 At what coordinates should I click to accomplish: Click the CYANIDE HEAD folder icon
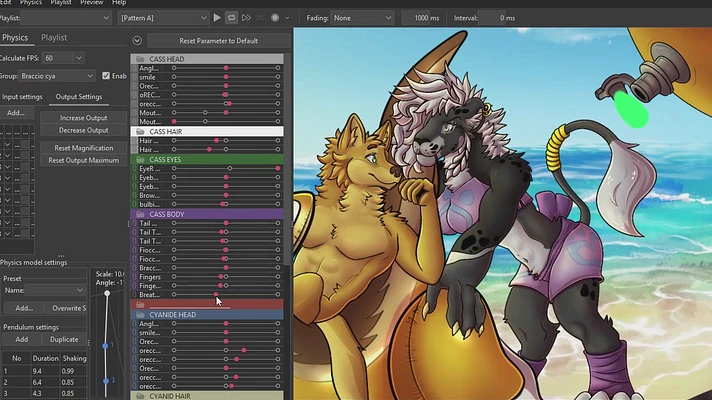pyautogui.click(x=140, y=315)
